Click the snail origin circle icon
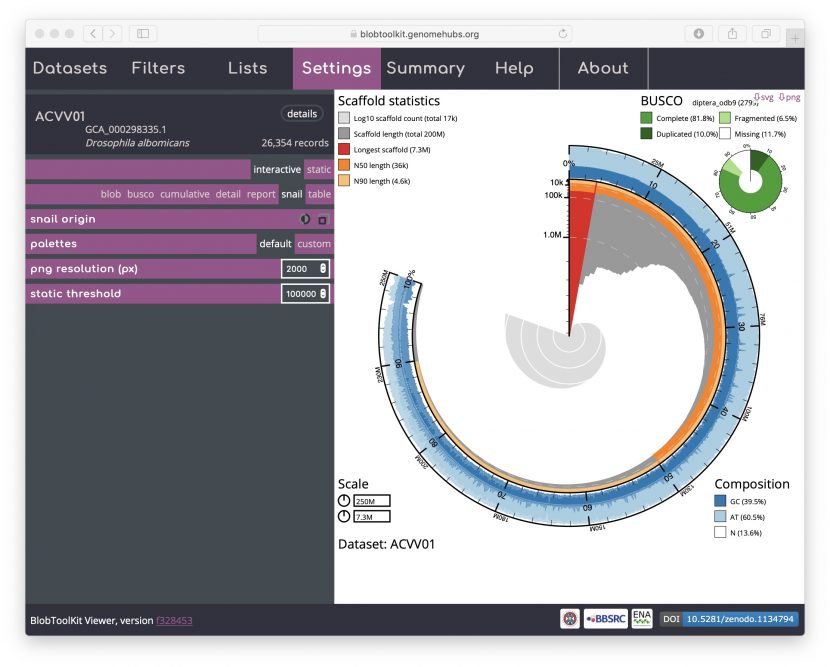Image resolution: width=830 pixels, height=667 pixels. 304,219
